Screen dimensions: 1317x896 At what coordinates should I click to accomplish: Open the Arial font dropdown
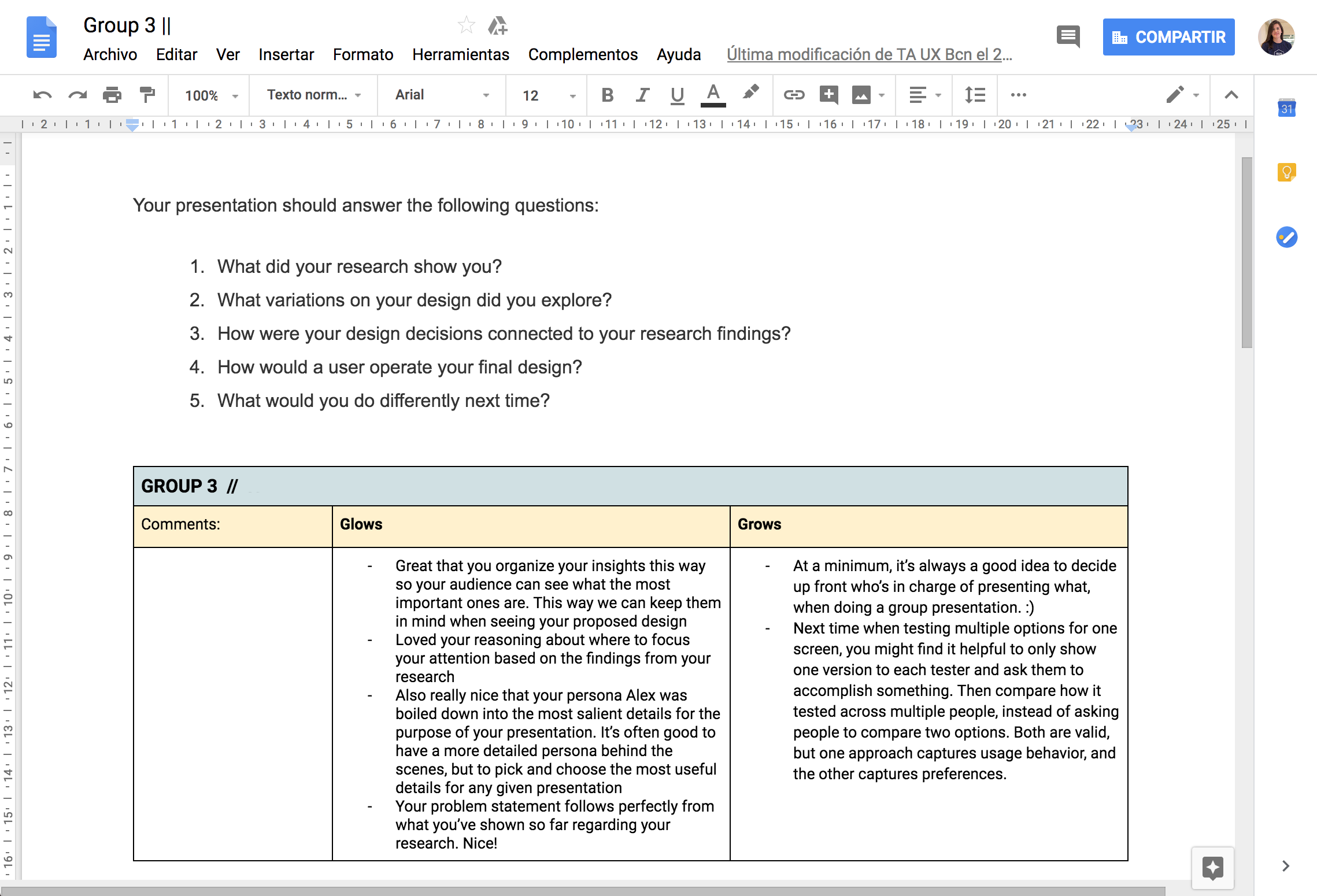(442, 95)
